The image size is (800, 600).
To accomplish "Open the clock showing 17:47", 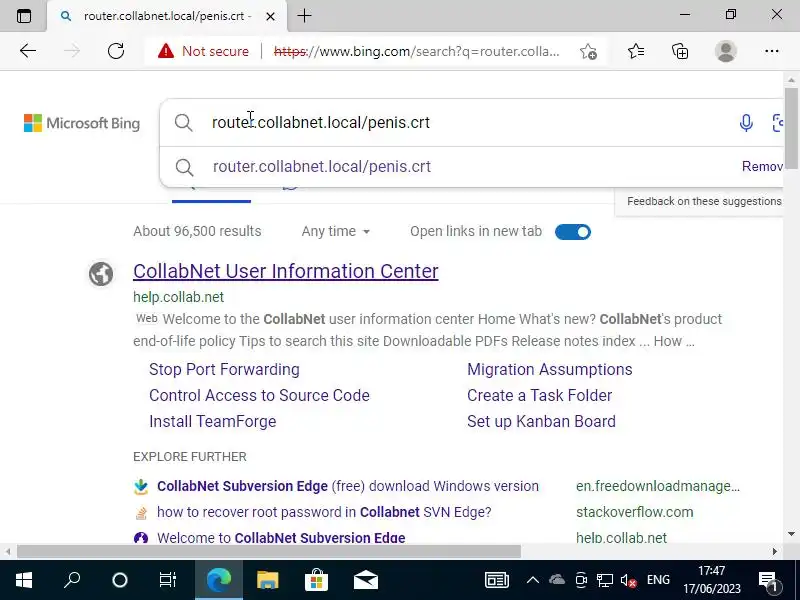I will (712, 580).
